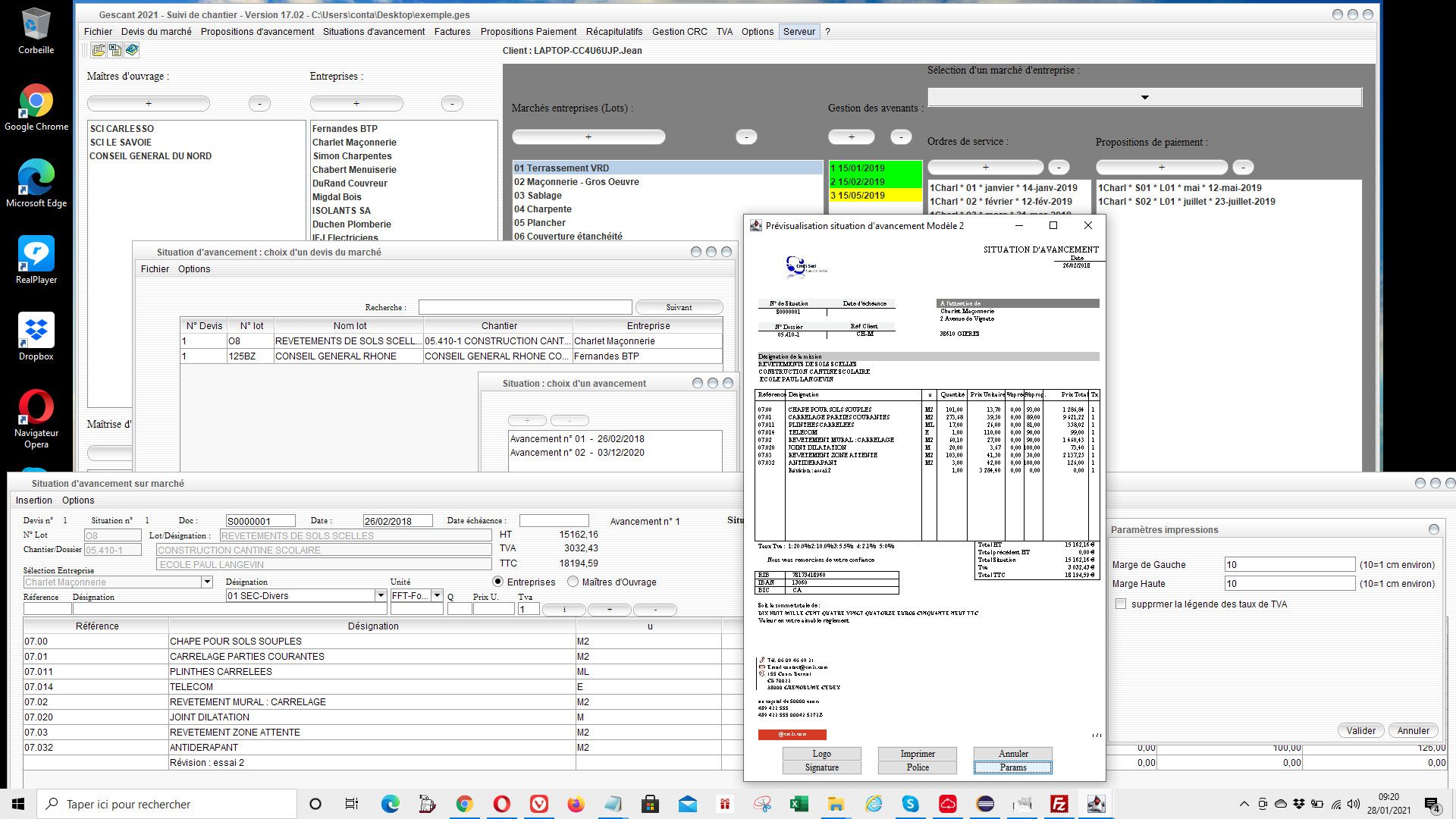This screenshot has width=1456, height=819.
Task: Open the Dropbox desktop shortcut
Action: (36, 337)
